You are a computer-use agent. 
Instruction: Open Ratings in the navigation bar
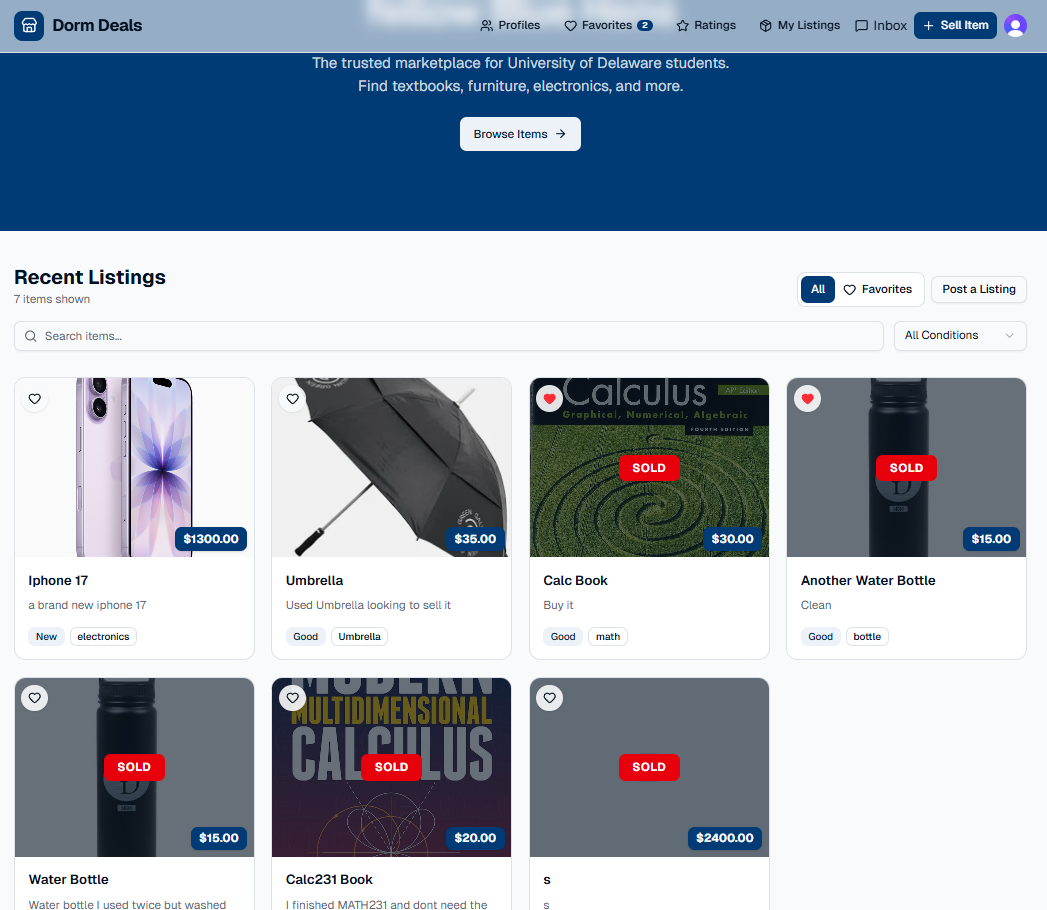click(x=706, y=25)
